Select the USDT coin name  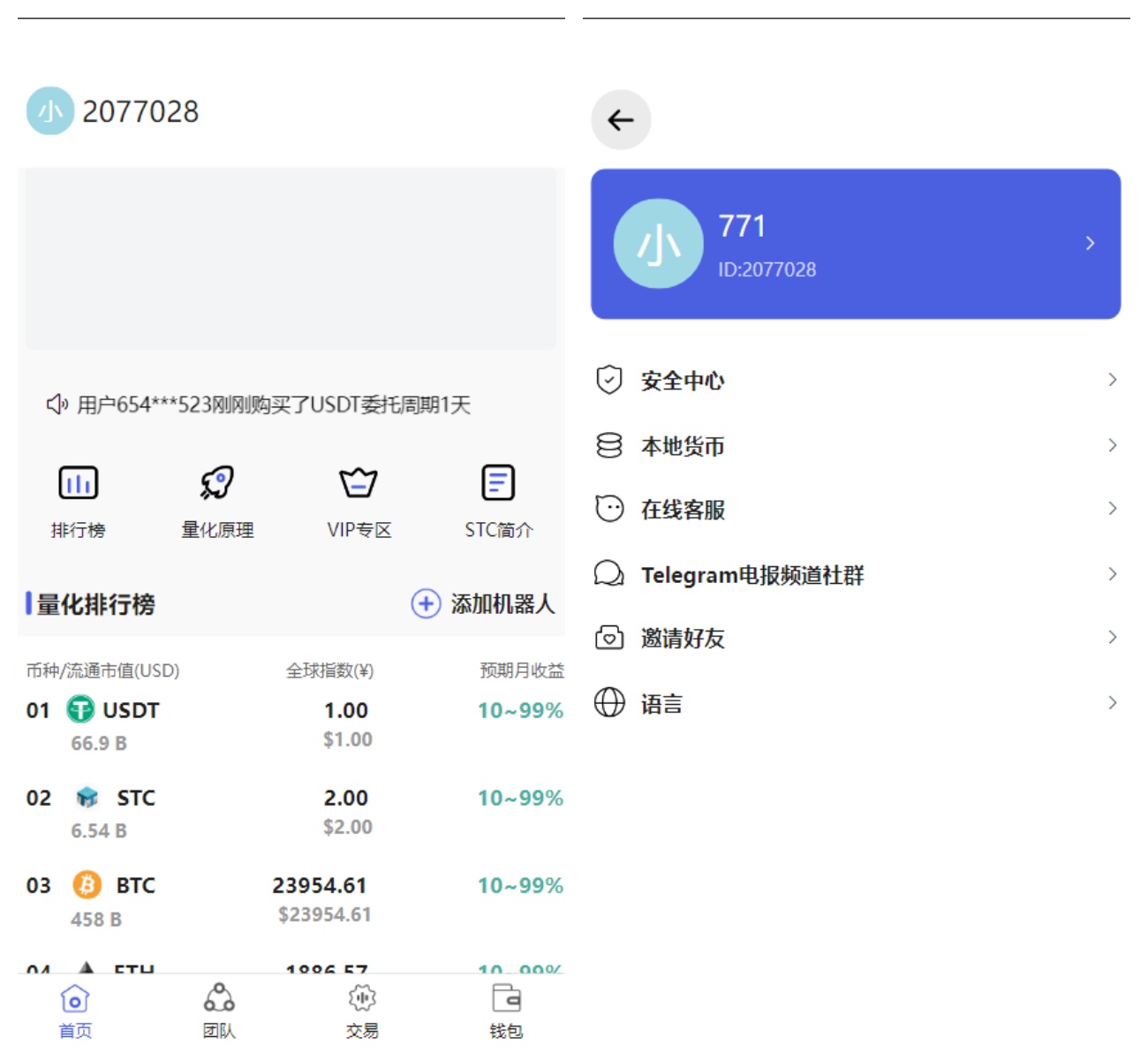pyautogui.click(x=131, y=710)
